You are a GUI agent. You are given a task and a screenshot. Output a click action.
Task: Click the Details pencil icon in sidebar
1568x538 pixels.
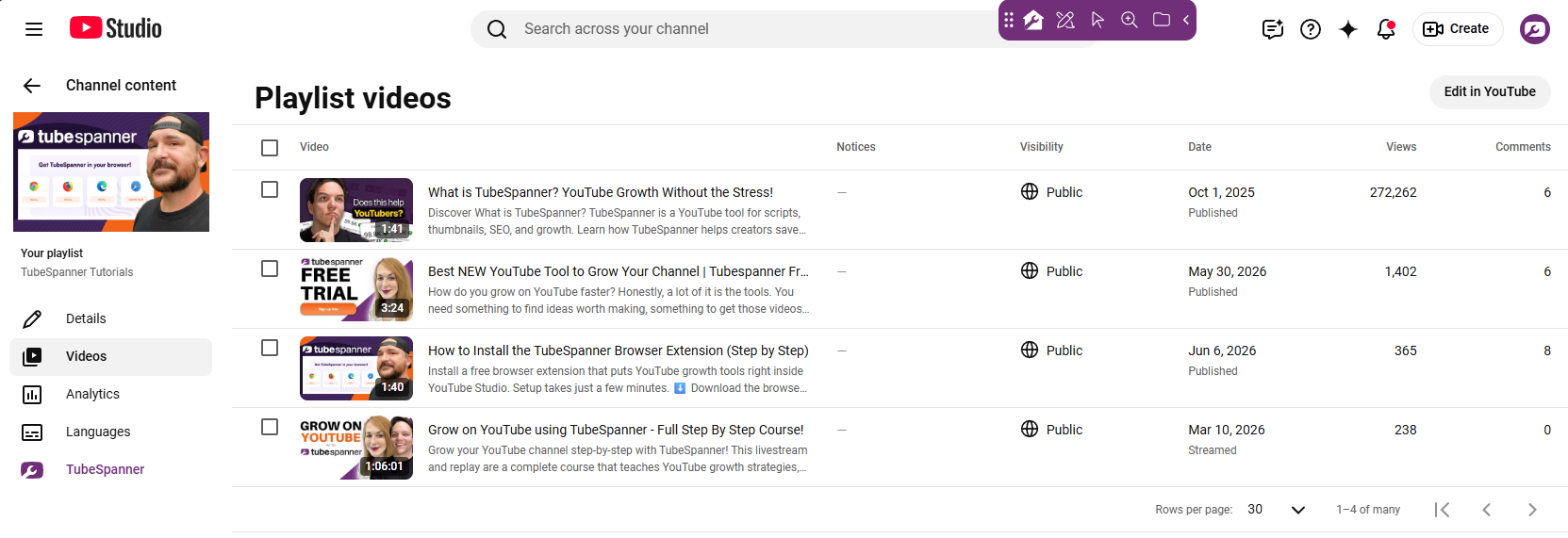(32, 319)
